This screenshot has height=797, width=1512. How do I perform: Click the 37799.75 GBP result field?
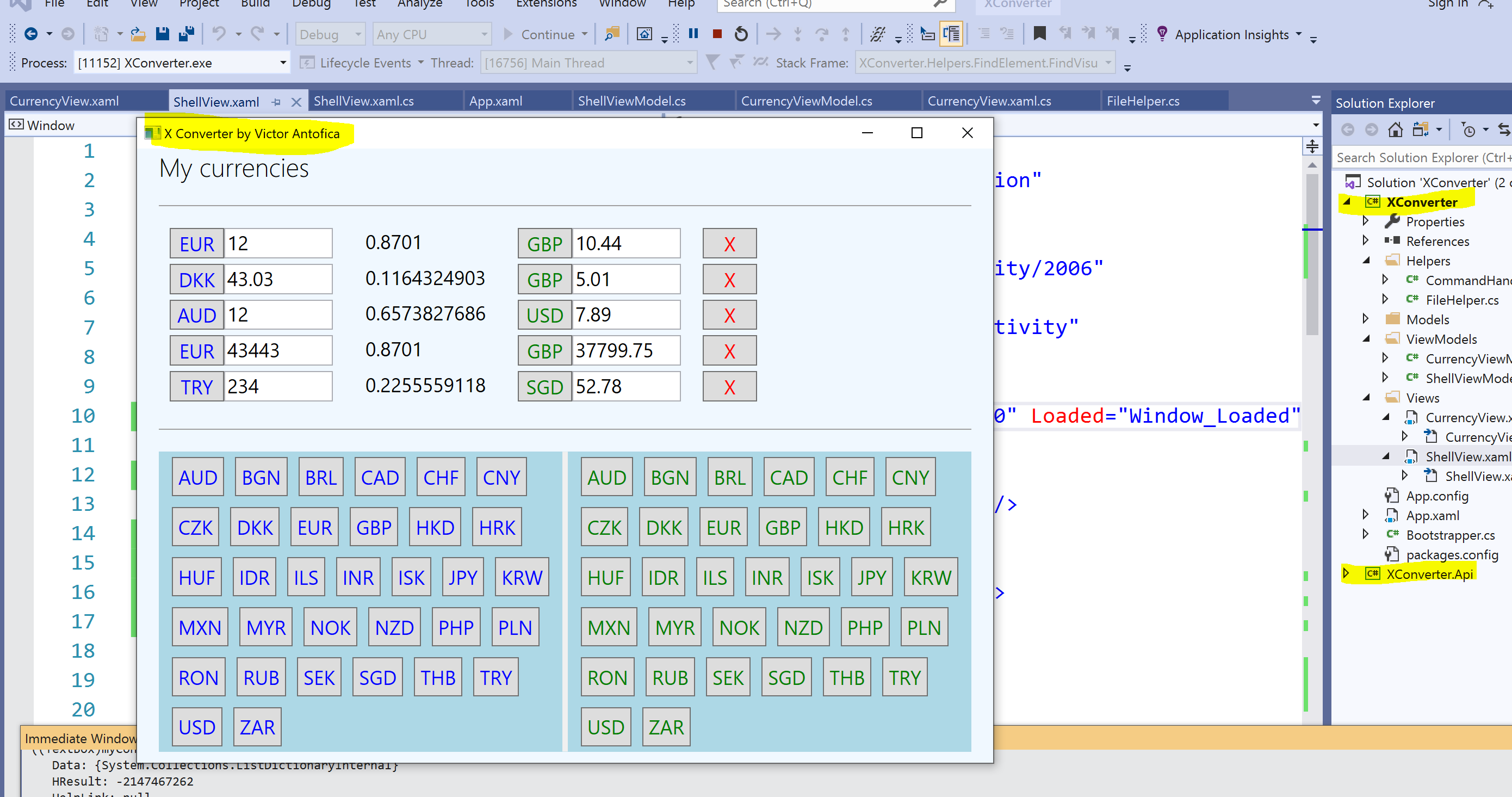626,351
